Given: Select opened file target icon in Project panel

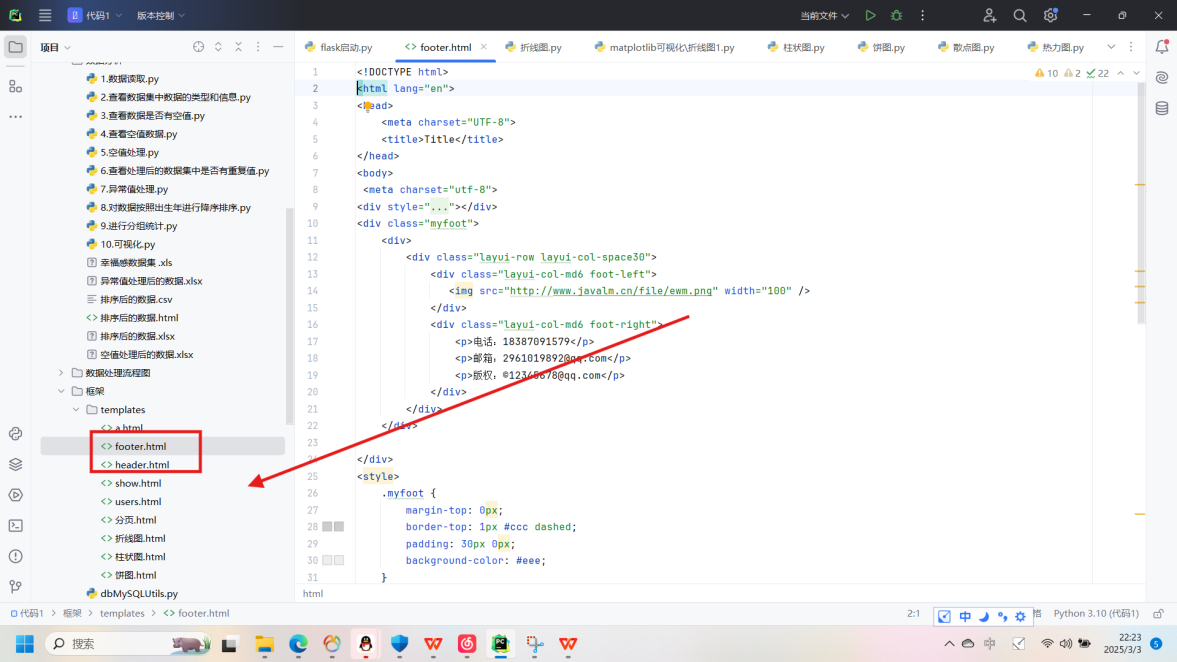Looking at the screenshot, I should pos(198,47).
